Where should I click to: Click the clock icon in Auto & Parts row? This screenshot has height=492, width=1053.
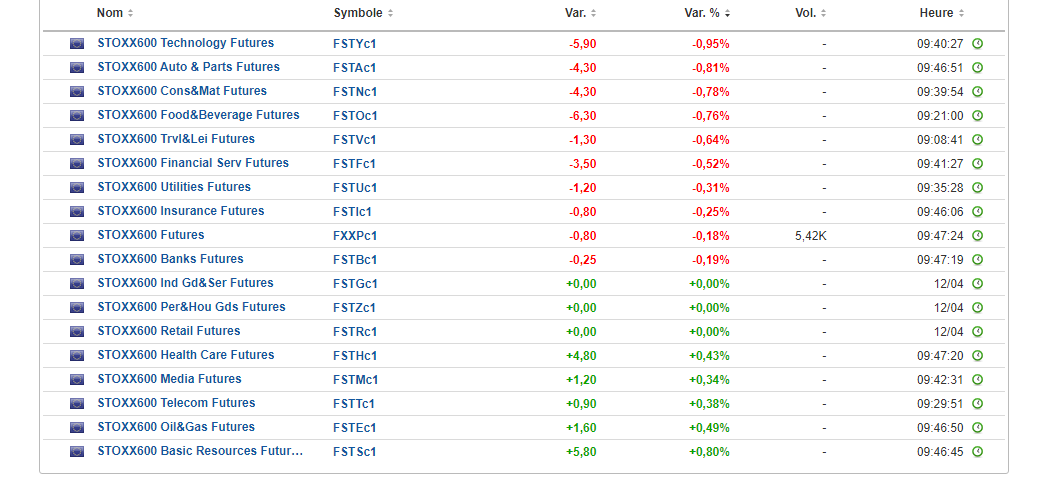coord(977,68)
